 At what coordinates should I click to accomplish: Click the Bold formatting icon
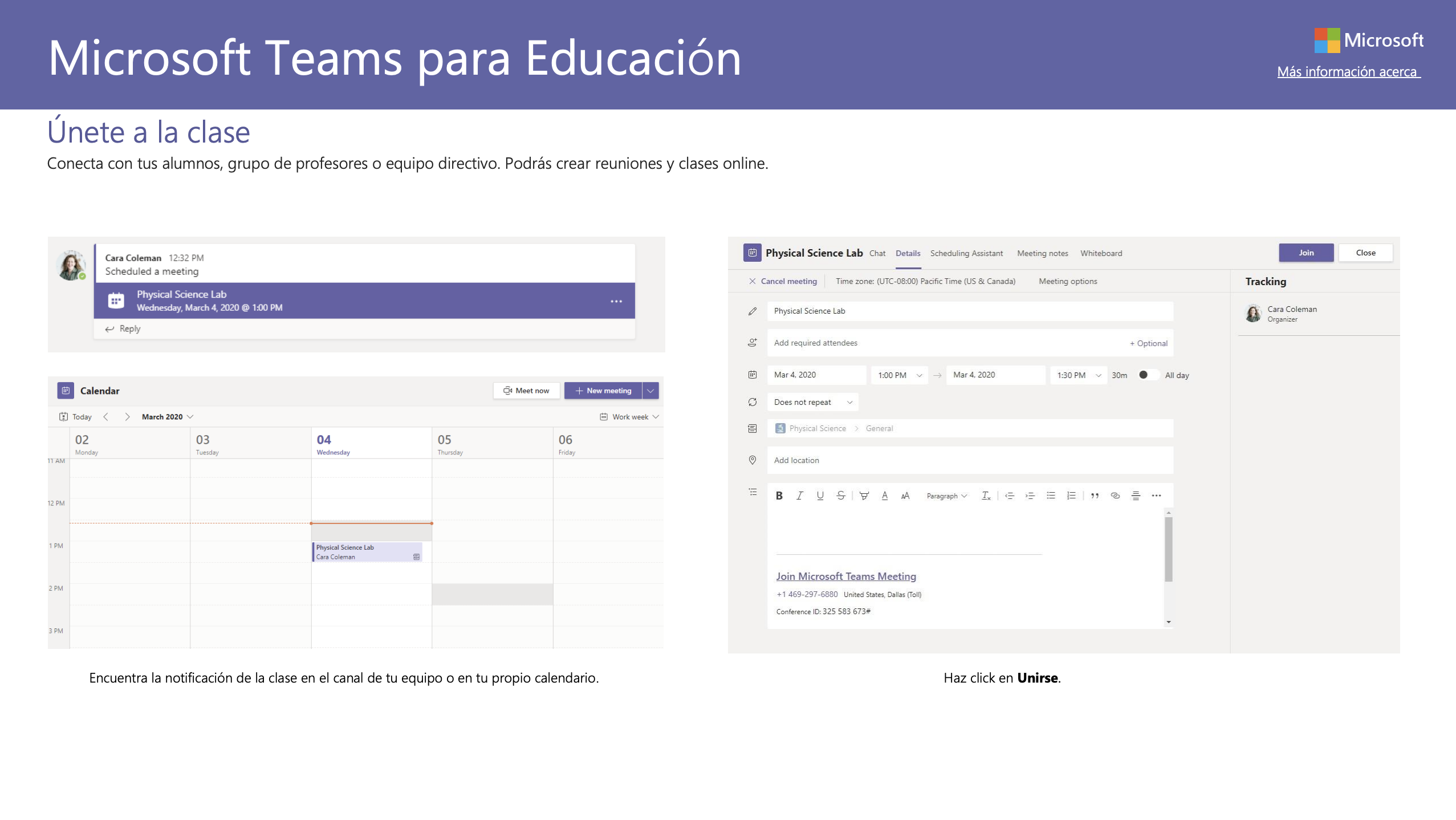pyautogui.click(x=779, y=496)
